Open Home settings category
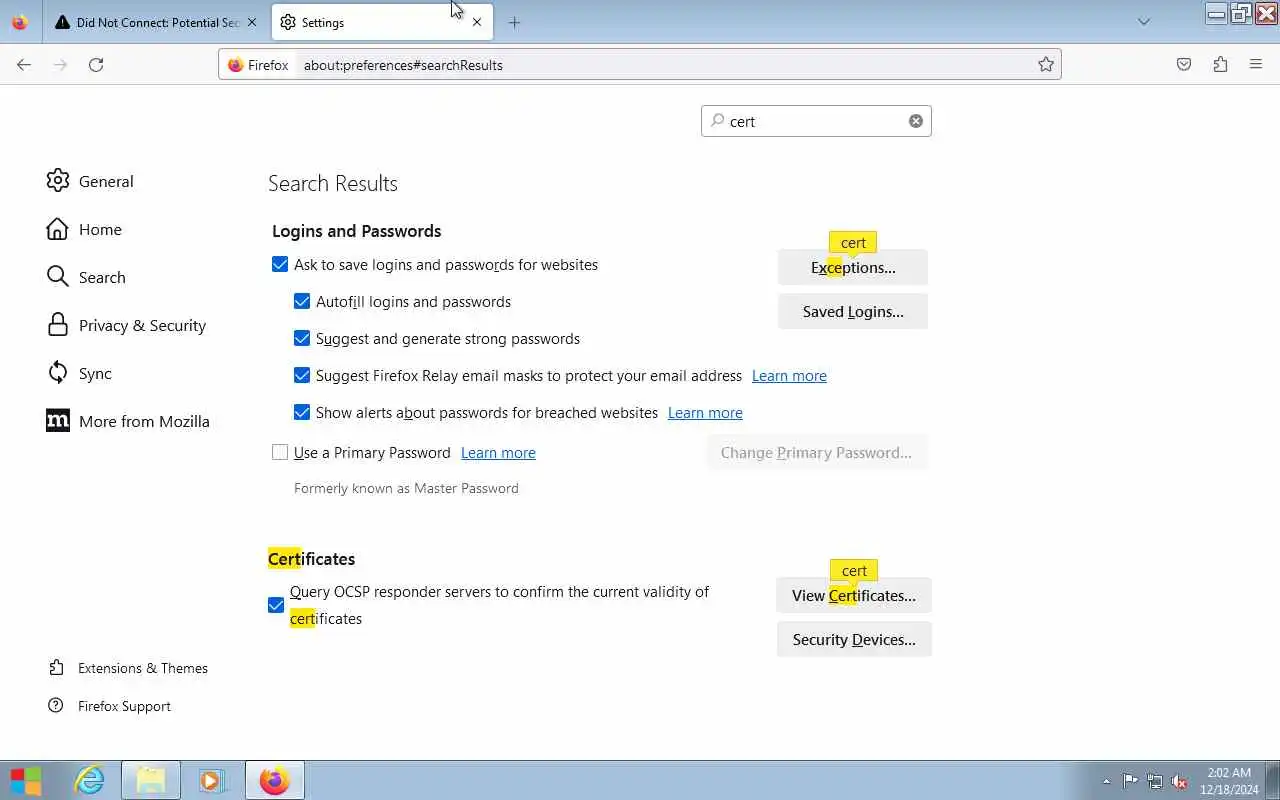 [x=84, y=229]
